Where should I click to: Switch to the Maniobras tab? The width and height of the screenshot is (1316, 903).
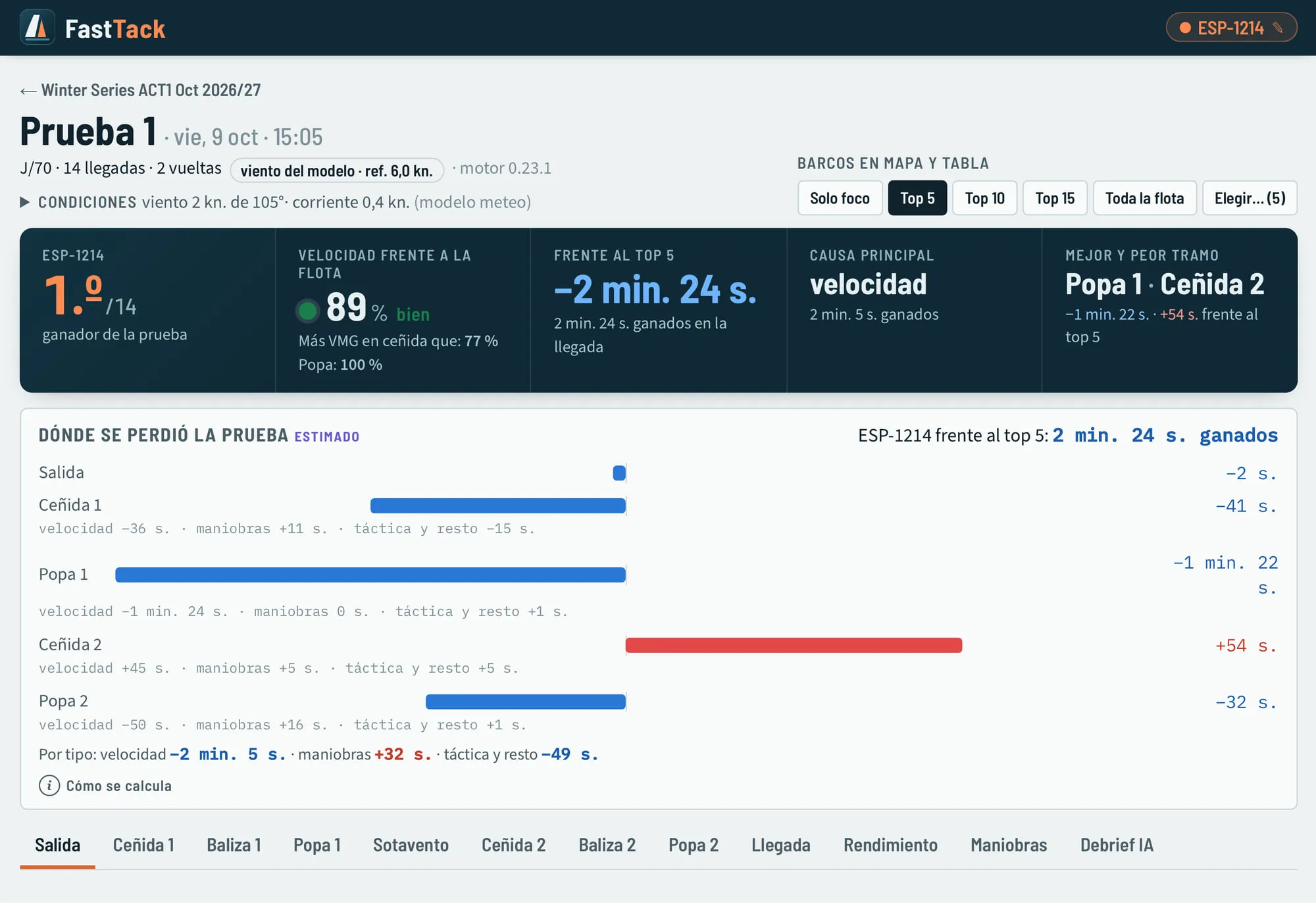[1009, 845]
